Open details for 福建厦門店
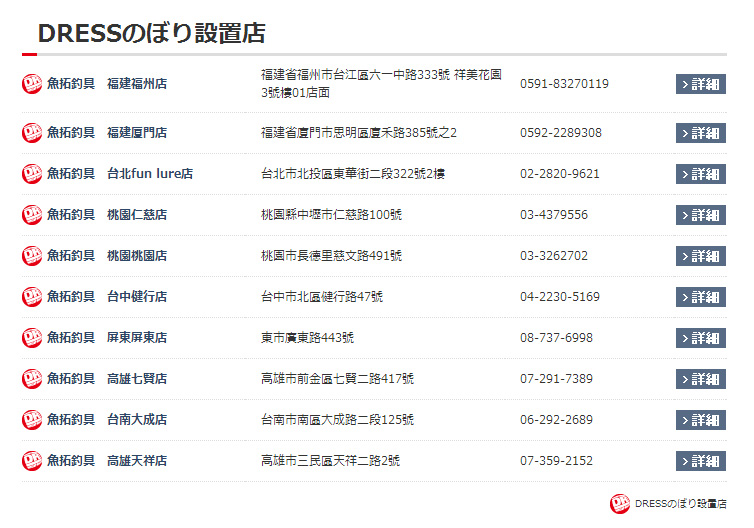 click(x=701, y=133)
